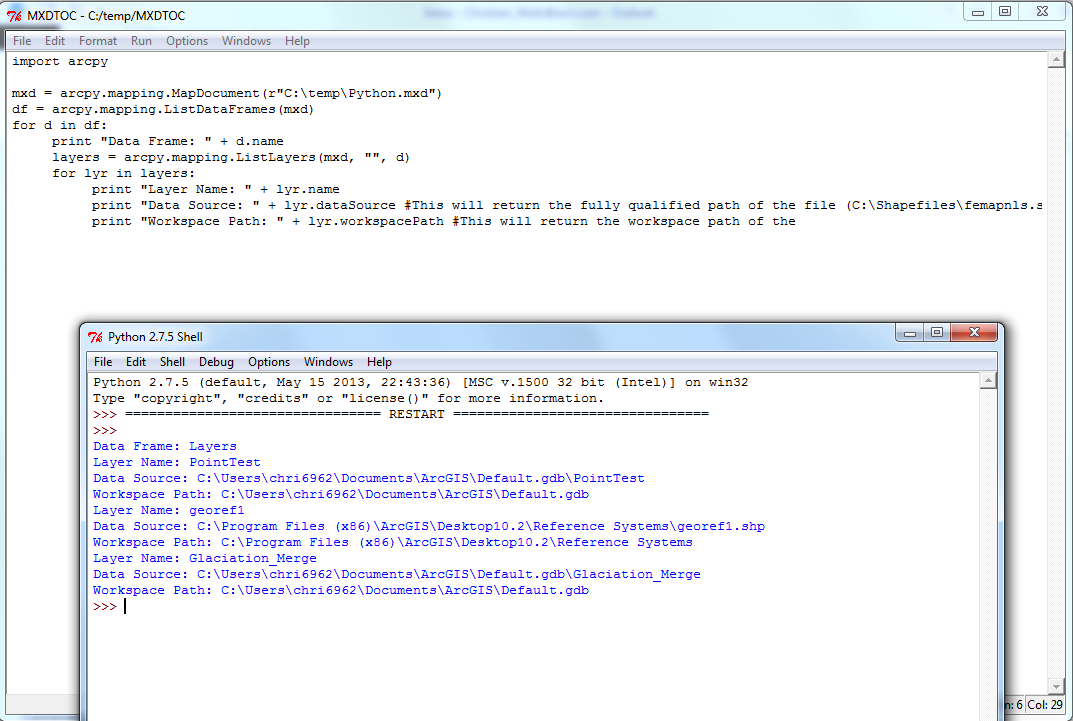Click 'Layer Name: PointTest' output line
Screen dimensions: 1073x721
177,462
